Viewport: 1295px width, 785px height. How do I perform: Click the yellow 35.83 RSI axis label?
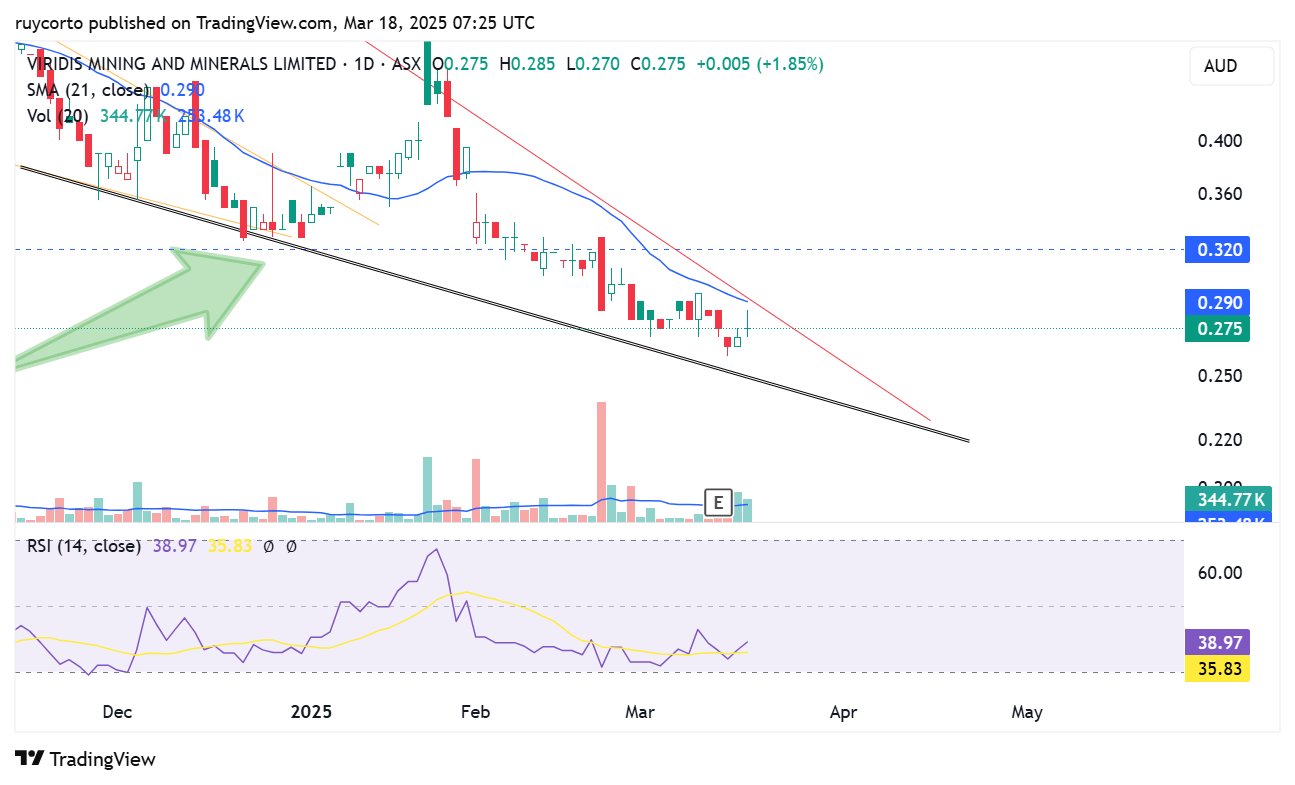coord(1217,669)
